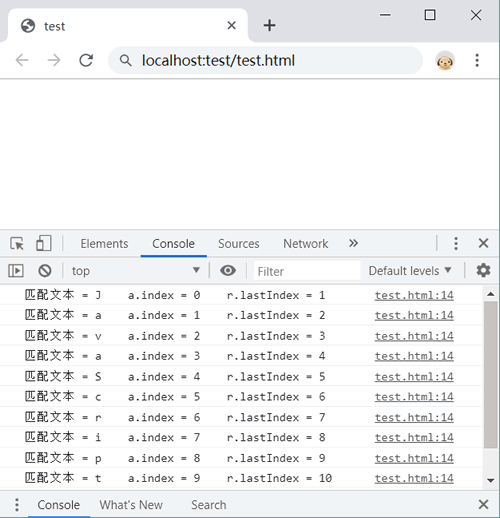
Task: Toggle the live expression eye icon
Action: tap(228, 271)
